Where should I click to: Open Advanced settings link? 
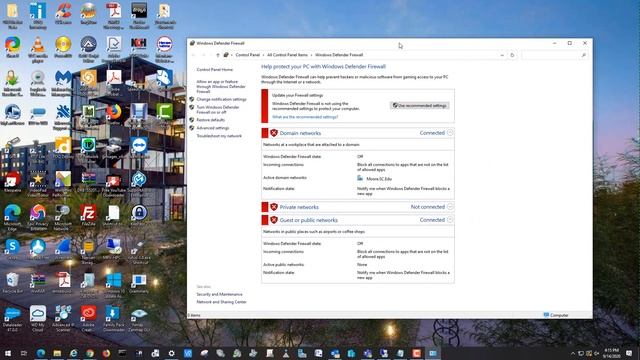coord(213,128)
